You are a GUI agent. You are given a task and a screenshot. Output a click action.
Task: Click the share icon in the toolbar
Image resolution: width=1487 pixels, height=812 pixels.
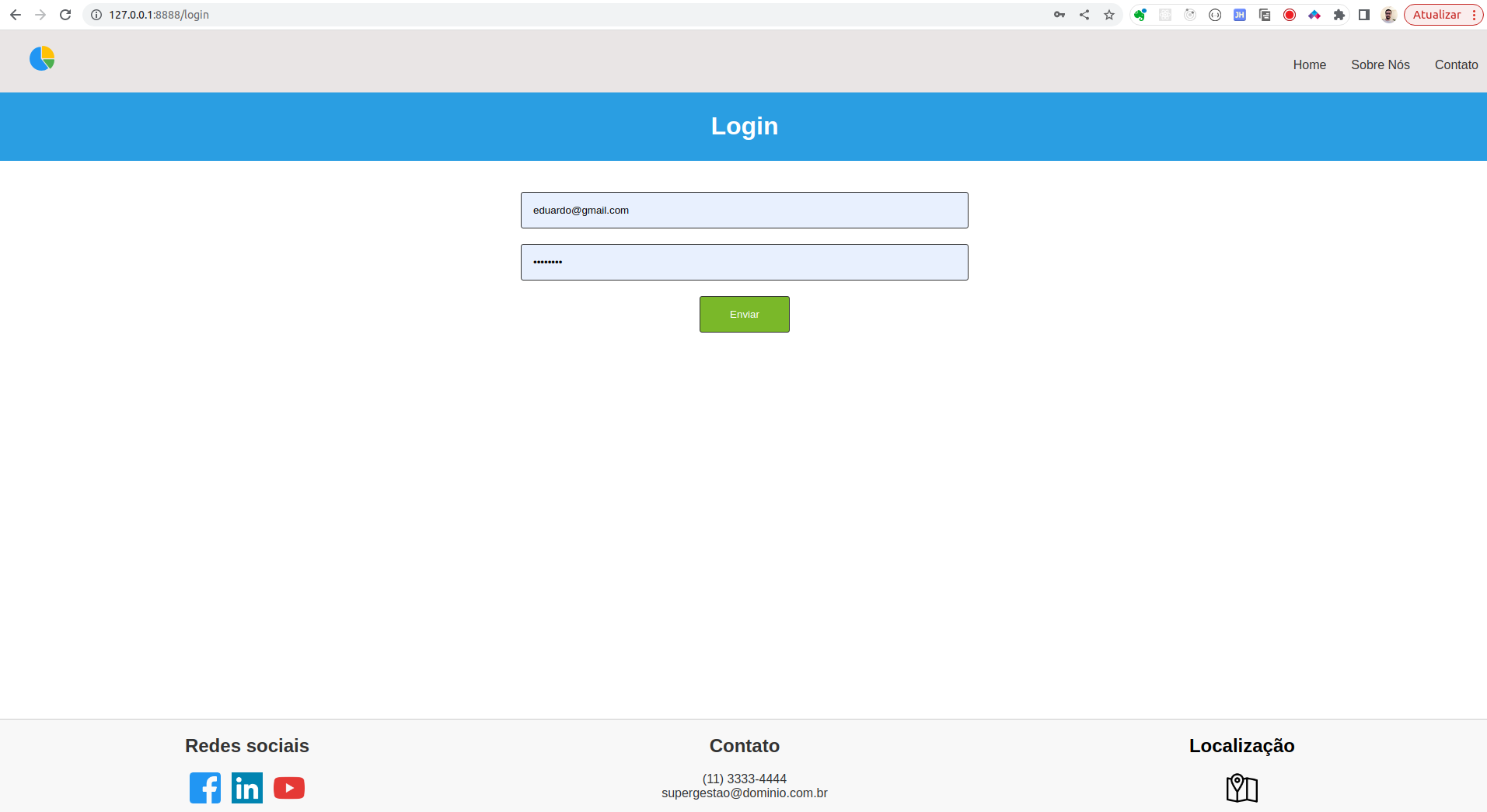pyautogui.click(x=1084, y=14)
